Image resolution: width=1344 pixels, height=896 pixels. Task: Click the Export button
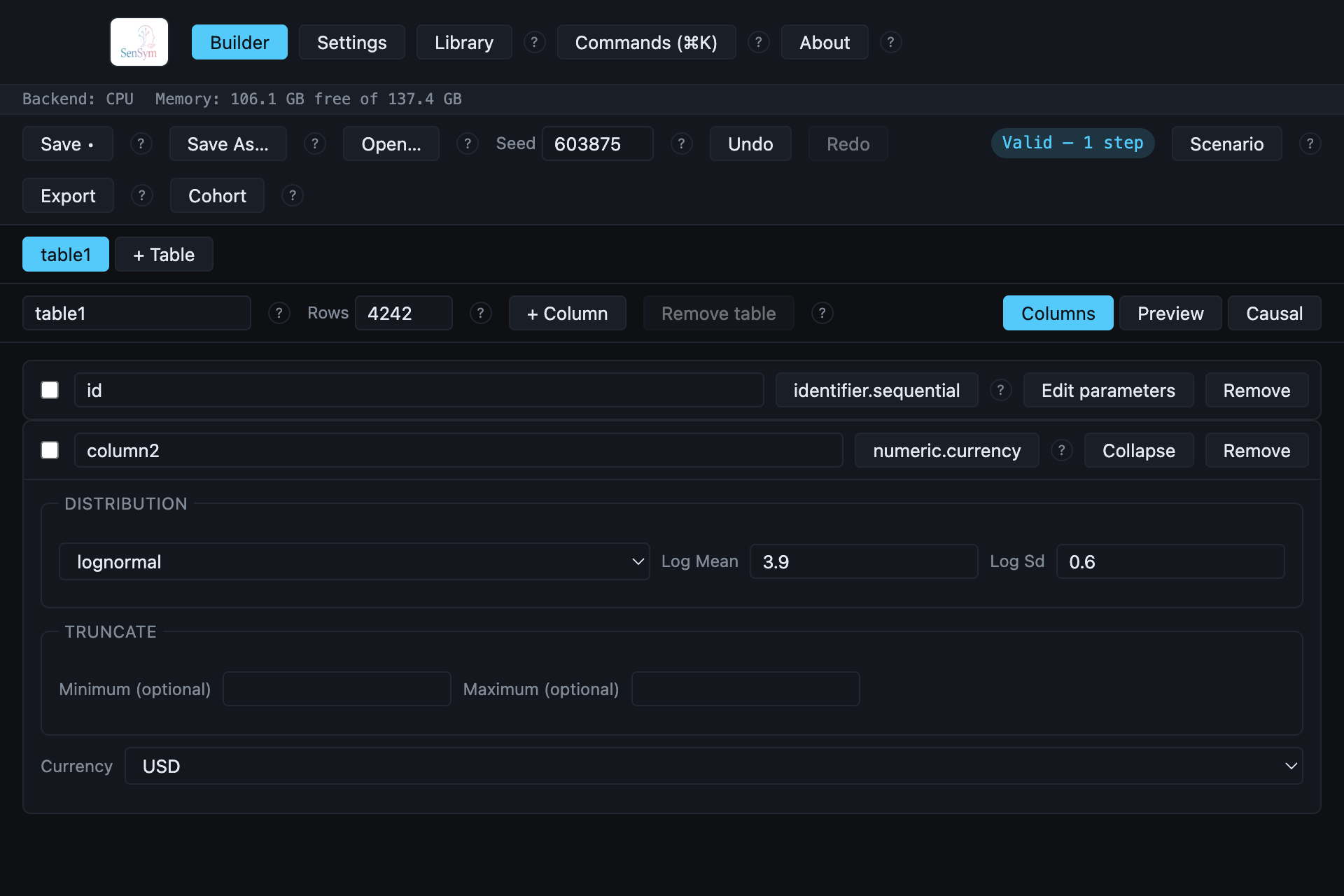(68, 195)
